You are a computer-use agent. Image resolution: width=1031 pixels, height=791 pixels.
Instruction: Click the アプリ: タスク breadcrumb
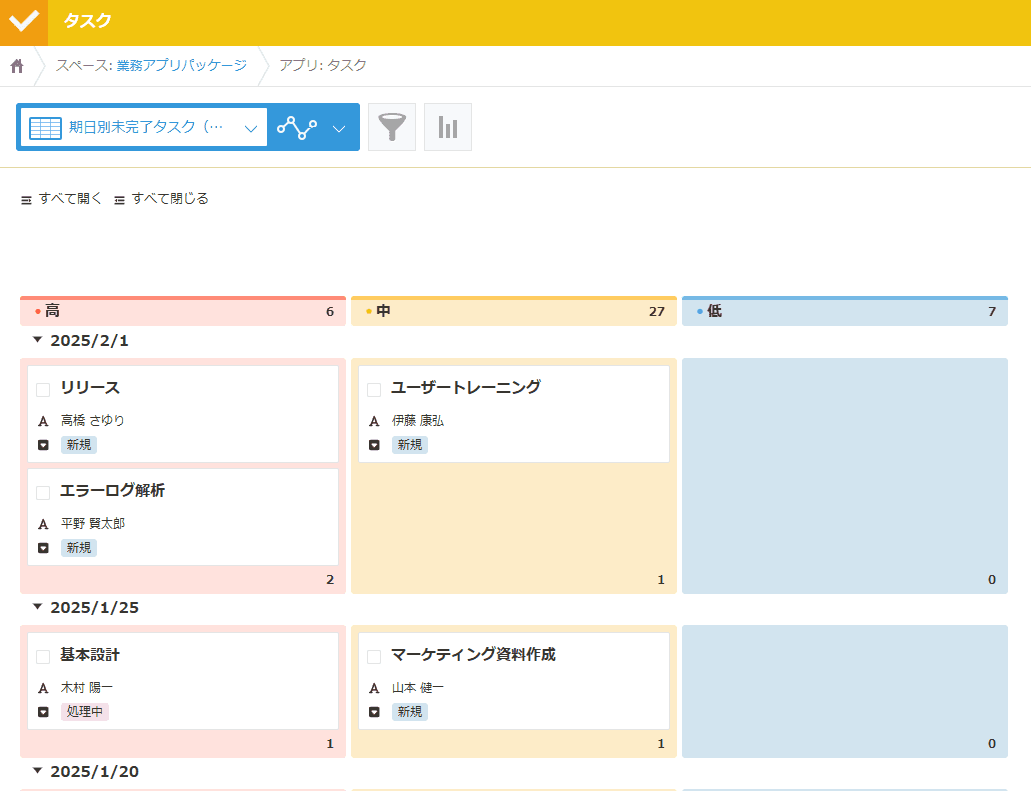(323, 65)
